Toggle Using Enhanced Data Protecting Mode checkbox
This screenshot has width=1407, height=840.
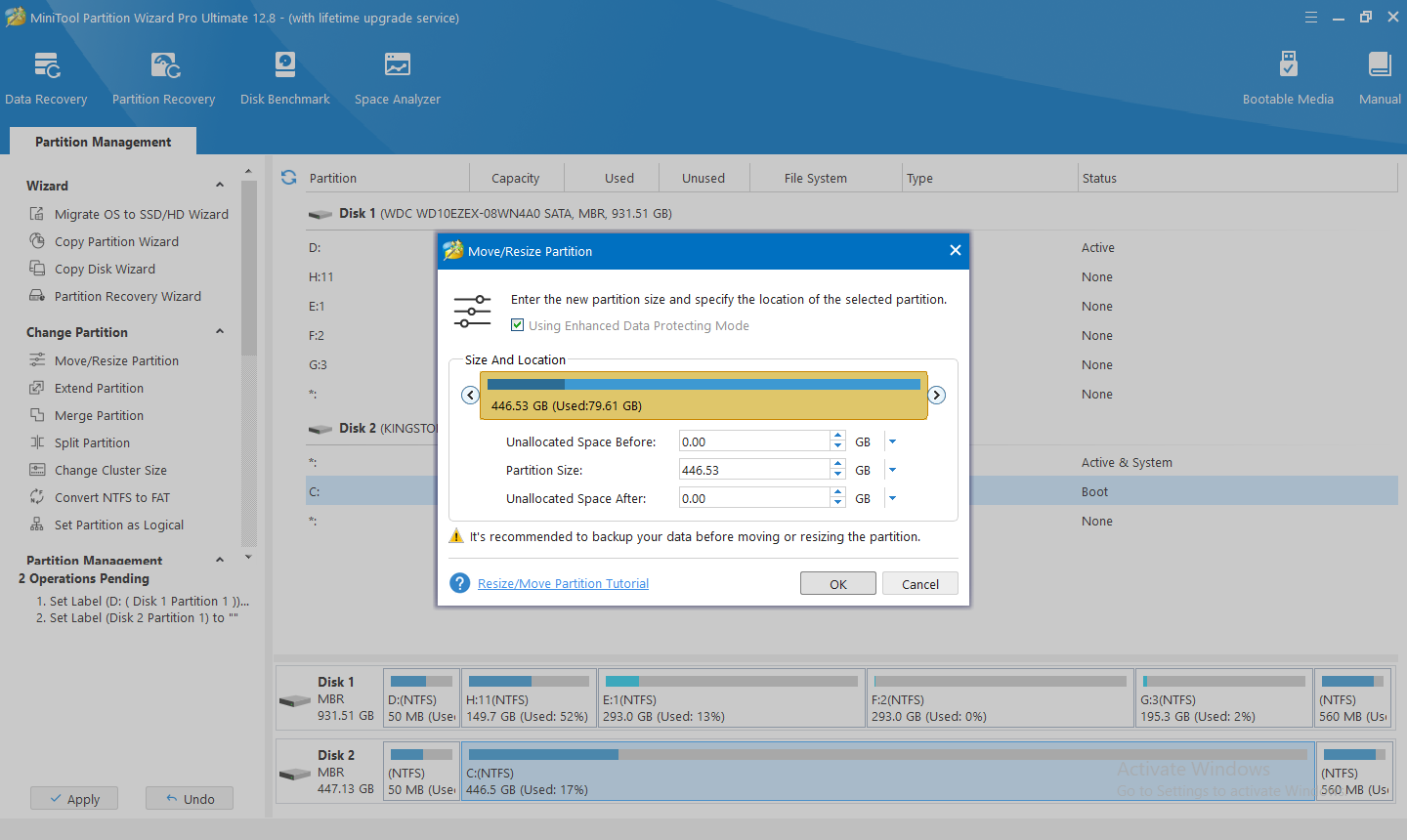pos(518,325)
